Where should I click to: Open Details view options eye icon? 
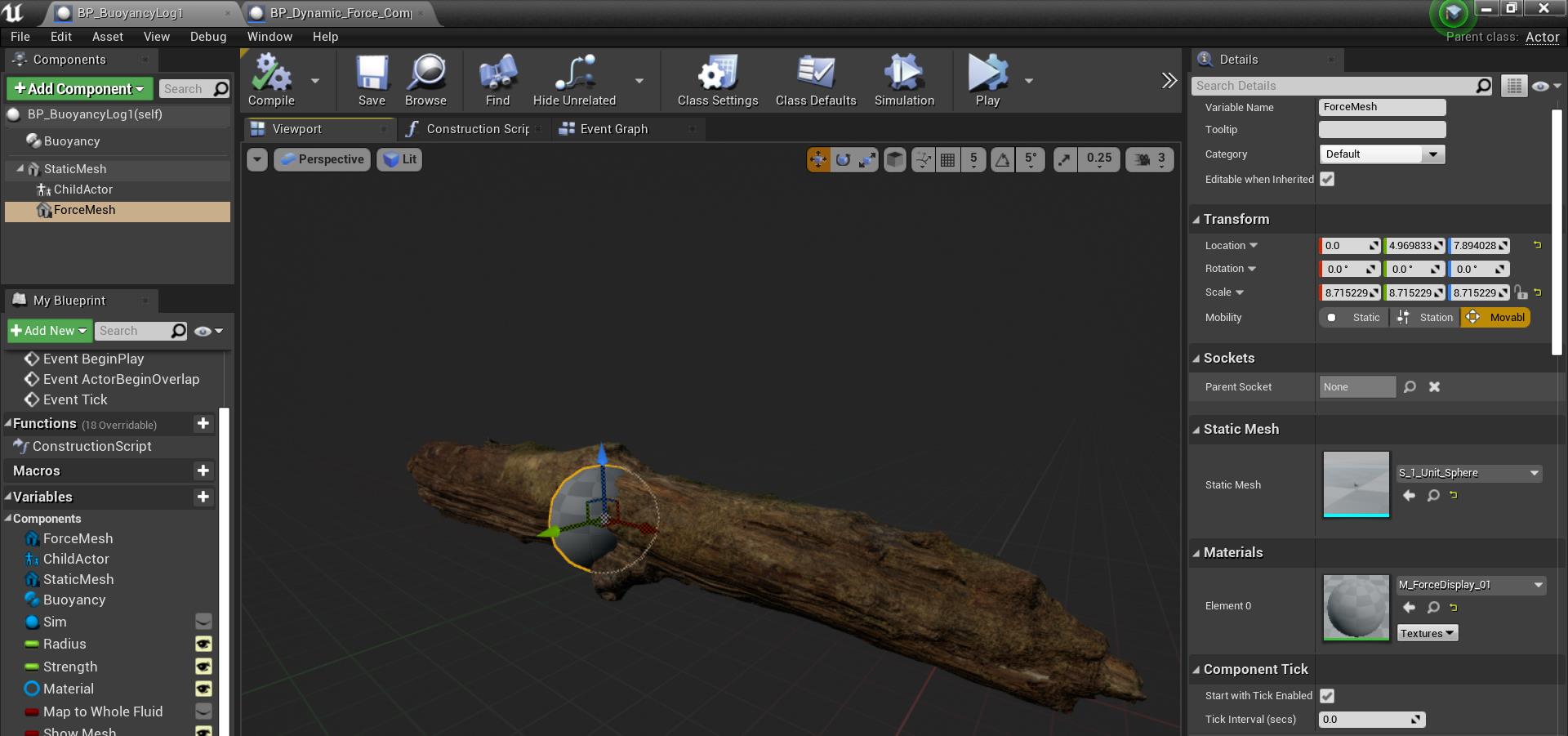[1545, 86]
